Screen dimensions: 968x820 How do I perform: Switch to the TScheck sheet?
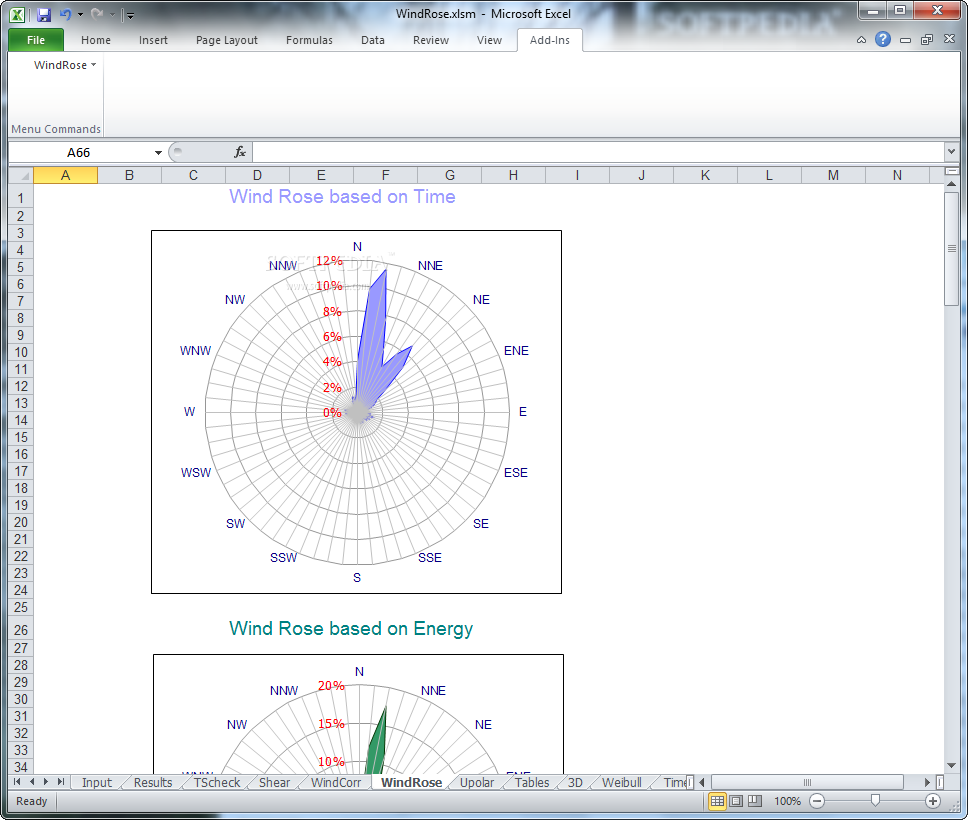coord(217,782)
